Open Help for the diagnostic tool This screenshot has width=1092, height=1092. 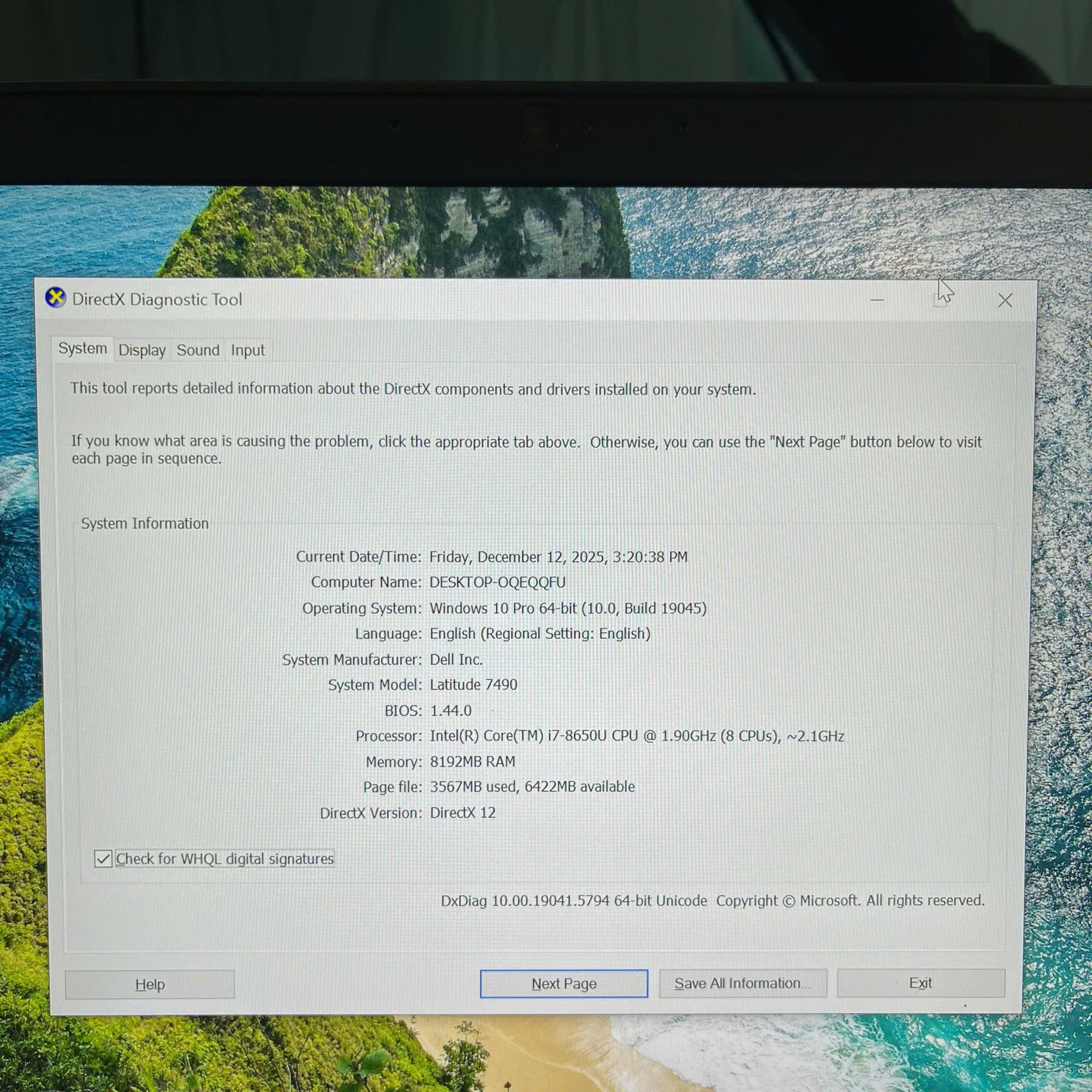tap(149, 984)
